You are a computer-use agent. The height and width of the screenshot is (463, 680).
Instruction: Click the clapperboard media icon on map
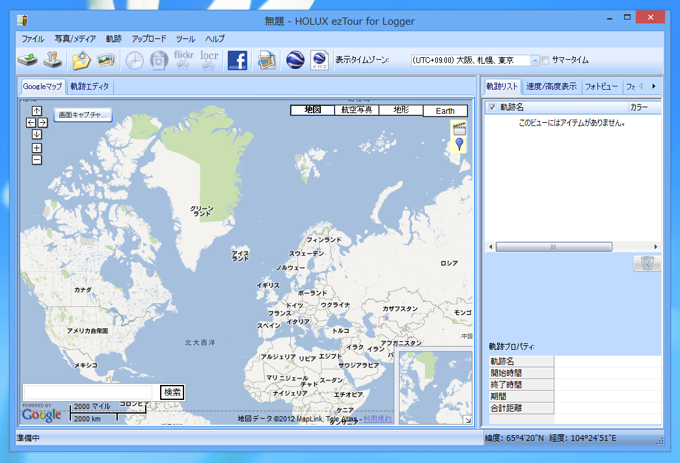click(459, 129)
